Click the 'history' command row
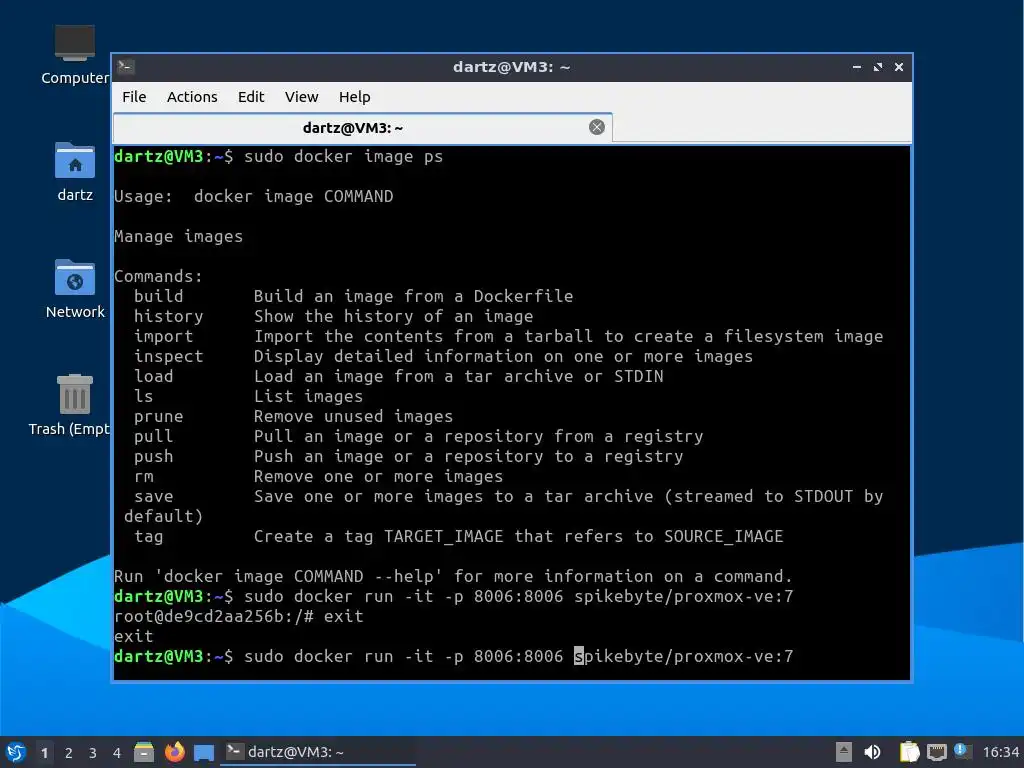This screenshot has width=1024, height=768. pyautogui.click(x=334, y=317)
